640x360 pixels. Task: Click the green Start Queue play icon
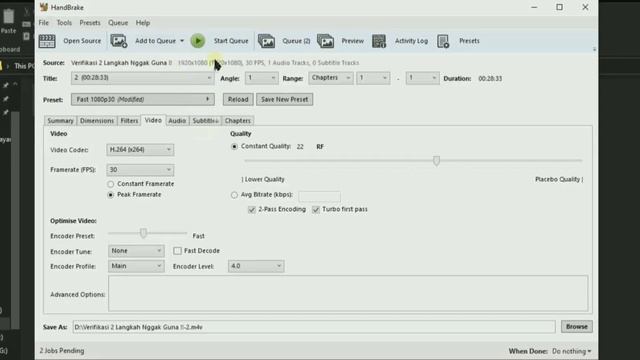click(x=198, y=41)
